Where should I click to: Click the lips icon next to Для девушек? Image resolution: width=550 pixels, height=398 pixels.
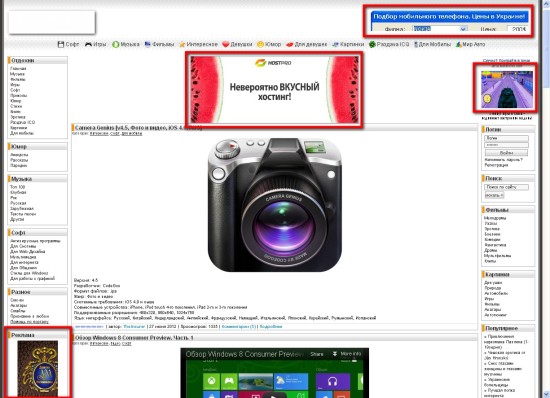coord(289,45)
